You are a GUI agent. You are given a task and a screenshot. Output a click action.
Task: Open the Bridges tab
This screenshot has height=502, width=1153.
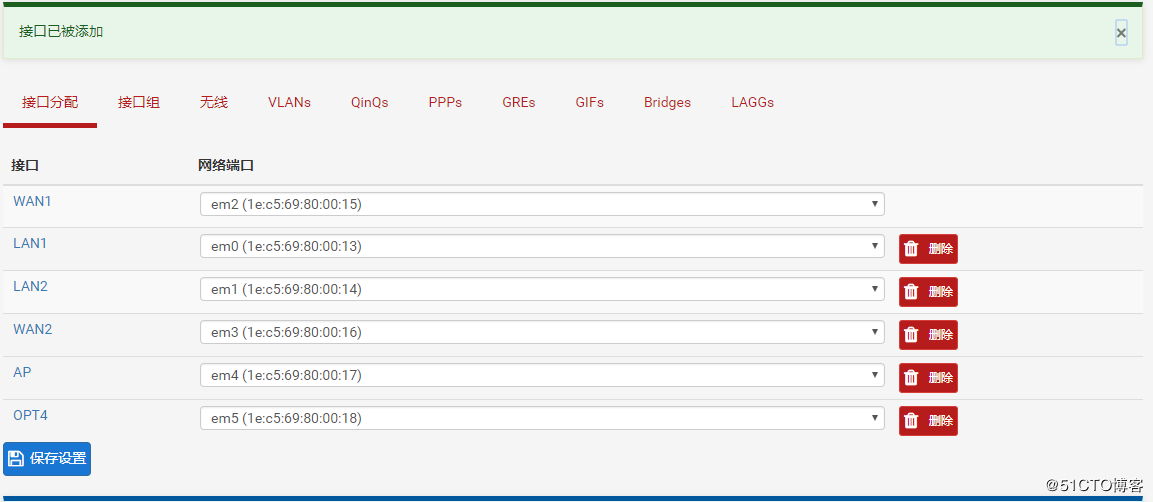667,103
